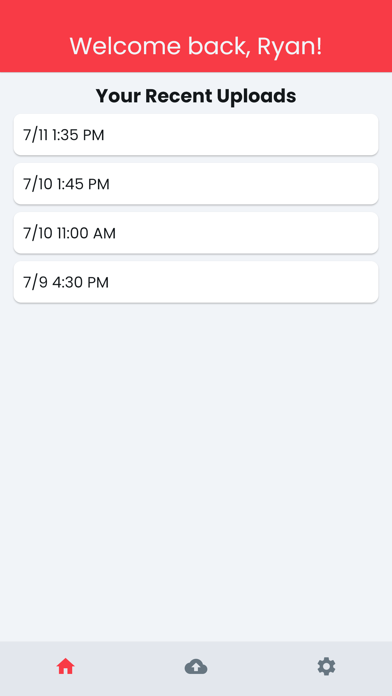Go to the home tab in bottom navigation

[65, 667]
